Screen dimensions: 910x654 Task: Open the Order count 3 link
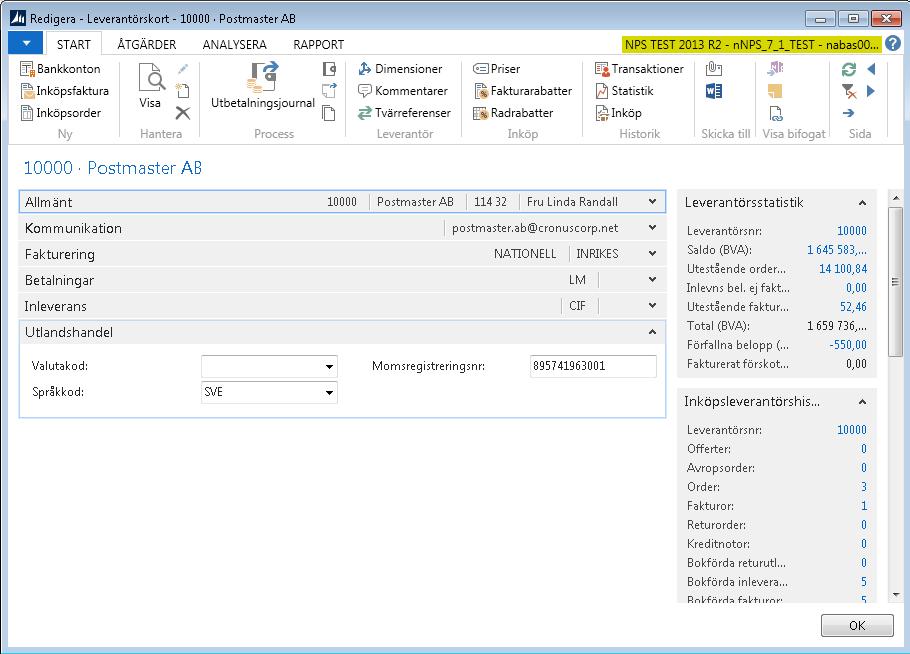[864, 487]
